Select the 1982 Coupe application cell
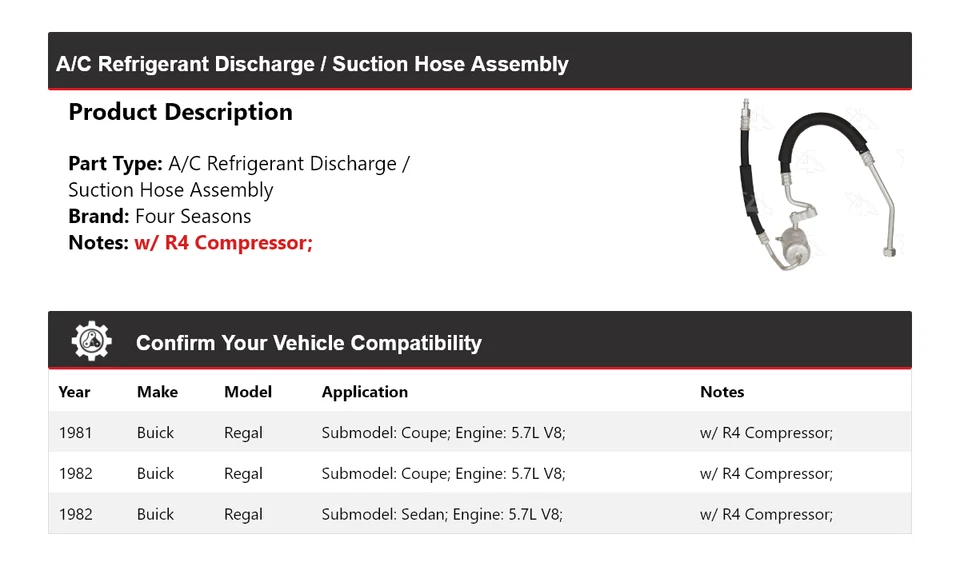The width and height of the screenshot is (960, 566). [x=443, y=474]
